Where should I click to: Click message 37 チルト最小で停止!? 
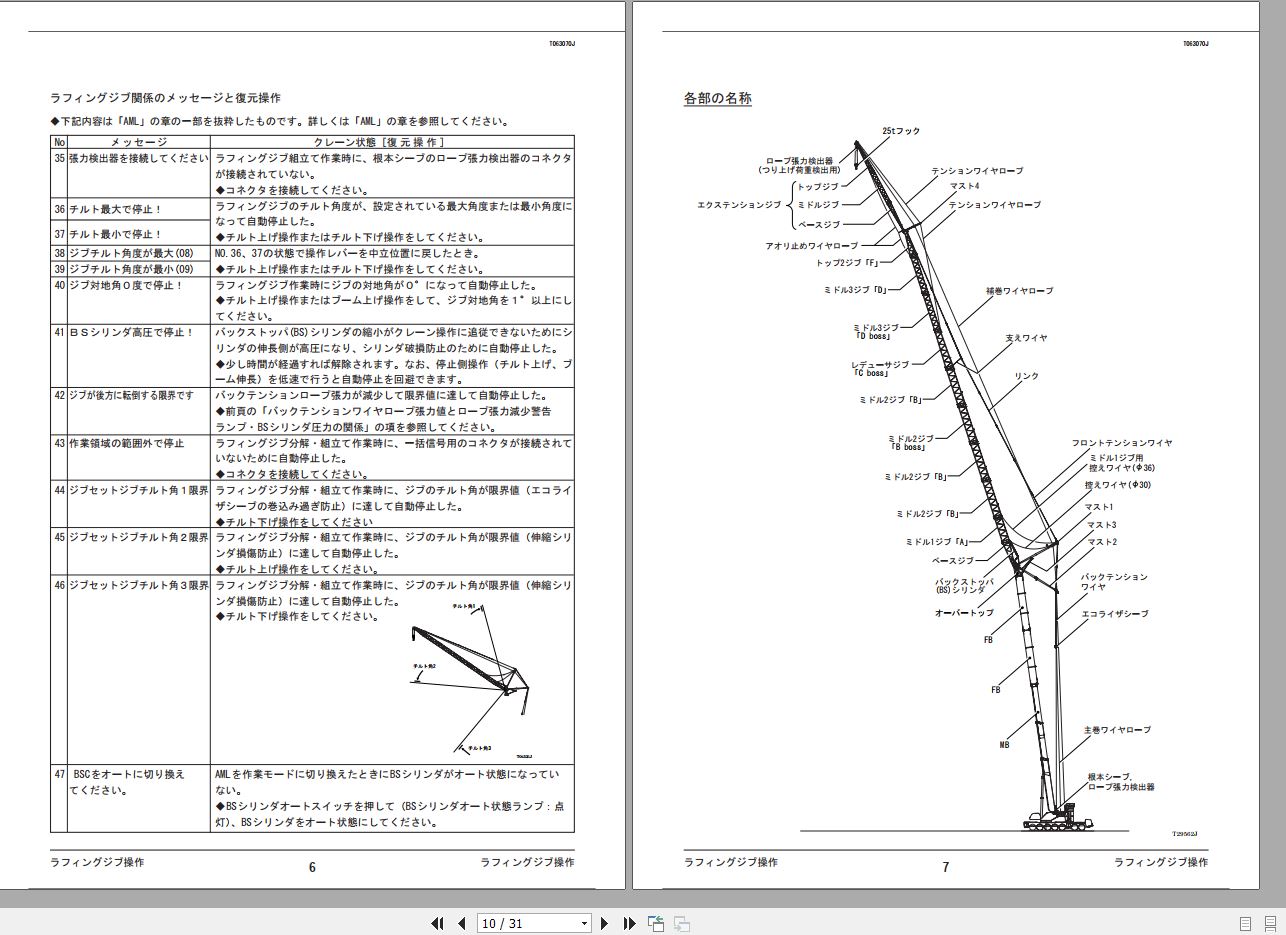pyautogui.click(x=116, y=234)
